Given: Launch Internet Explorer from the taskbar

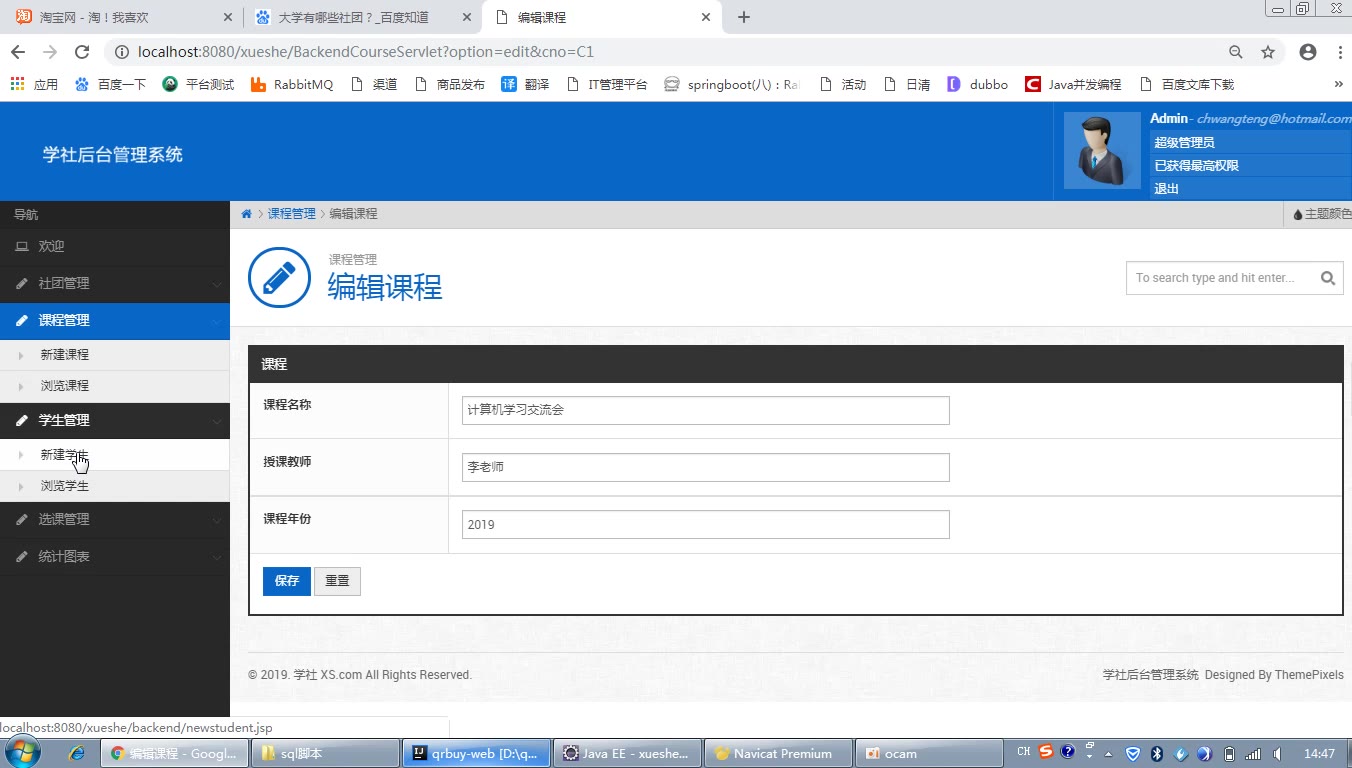Looking at the screenshot, I should point(77,753).
